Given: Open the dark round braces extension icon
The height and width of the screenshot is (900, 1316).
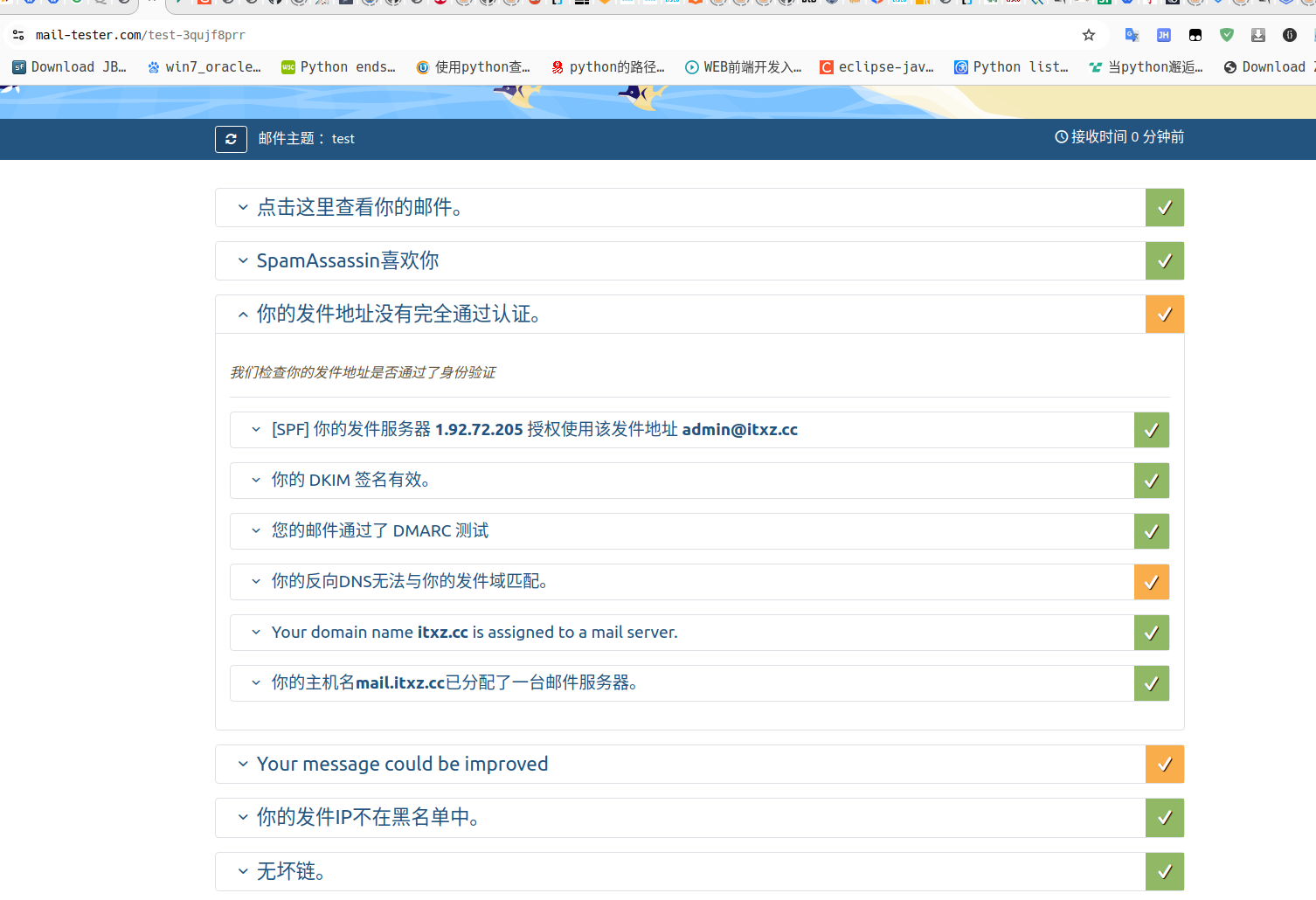Looking at the screenshot, I should tap(1290, 35).
